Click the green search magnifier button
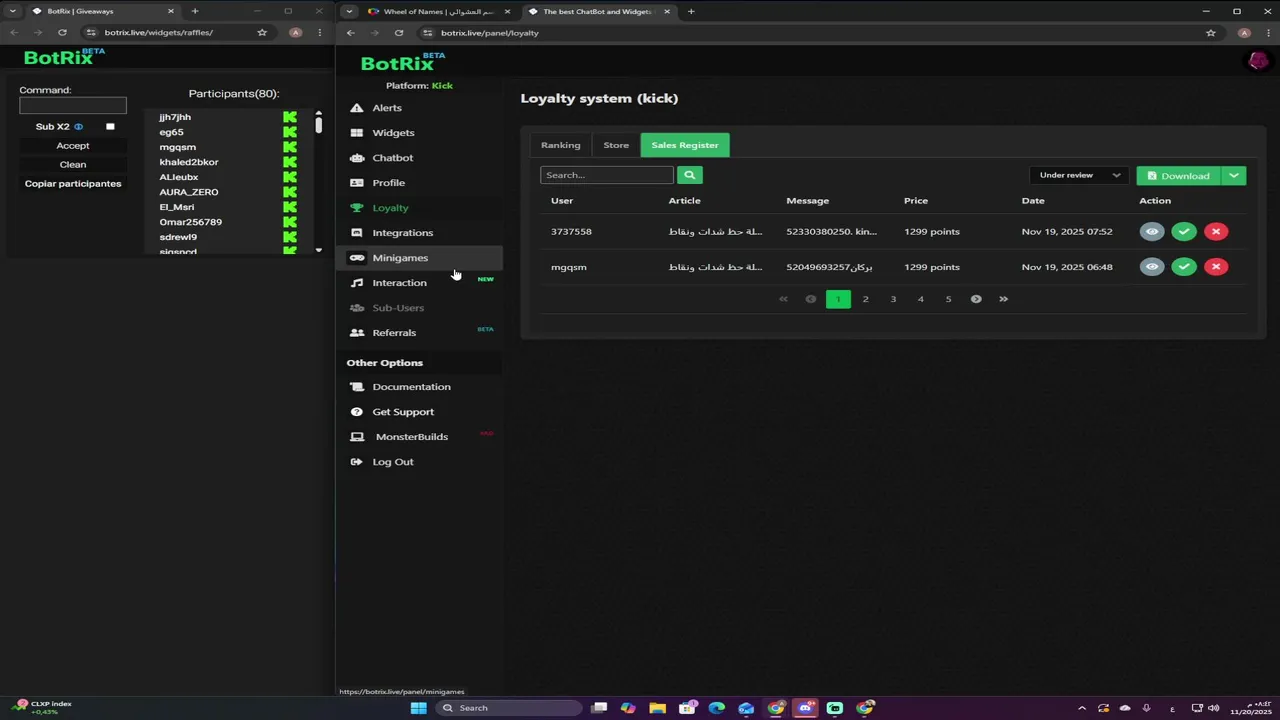Viewport: 1280px width, 720px height. pos(689,175)
